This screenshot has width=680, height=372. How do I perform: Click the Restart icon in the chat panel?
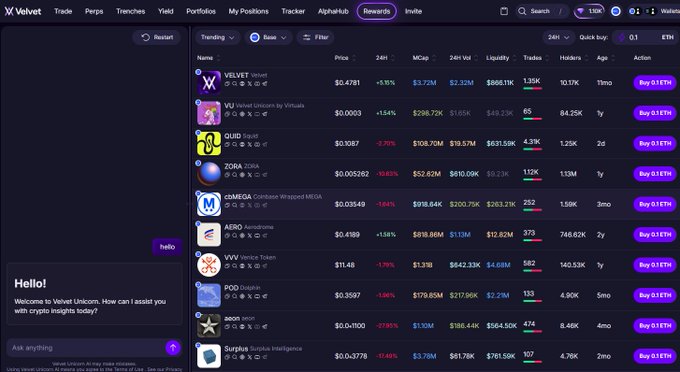coord(146,37)
